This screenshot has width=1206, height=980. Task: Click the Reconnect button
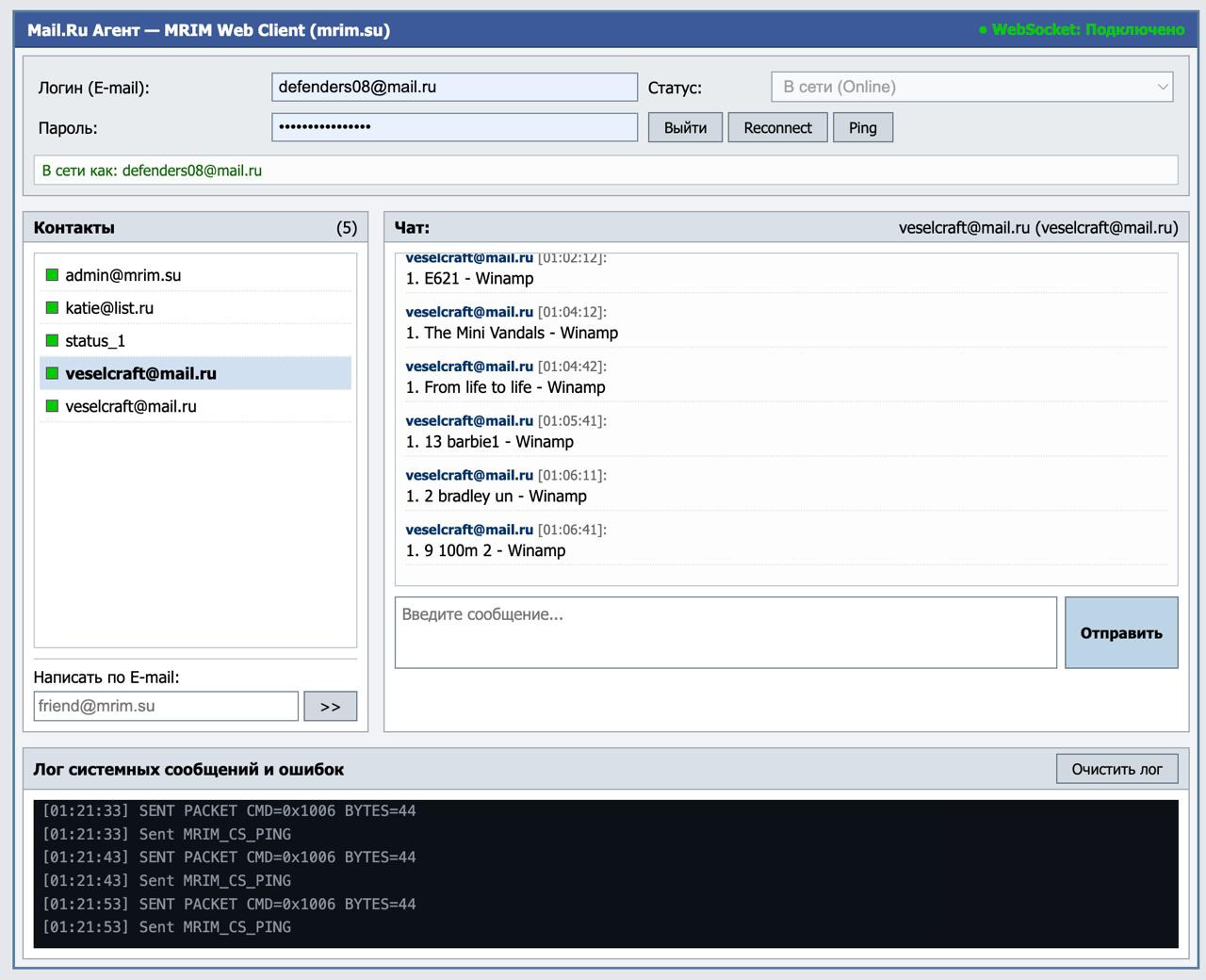(x=777, y=128)
